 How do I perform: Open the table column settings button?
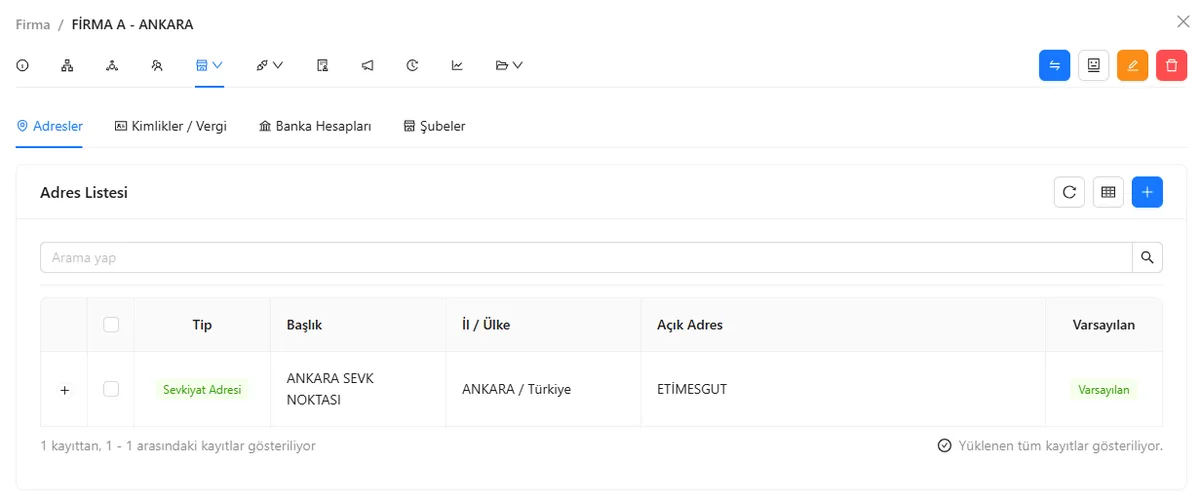[1108, 192]
